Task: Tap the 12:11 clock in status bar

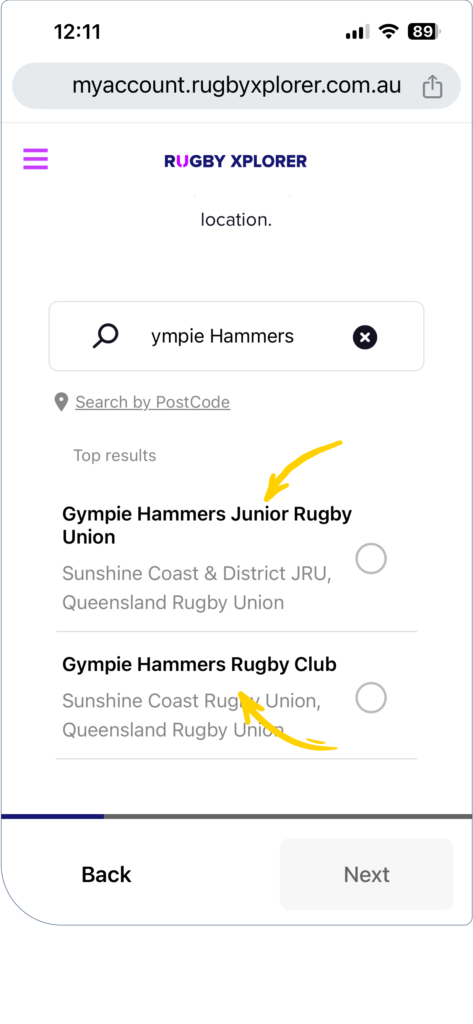Action: tap(77, 31)
